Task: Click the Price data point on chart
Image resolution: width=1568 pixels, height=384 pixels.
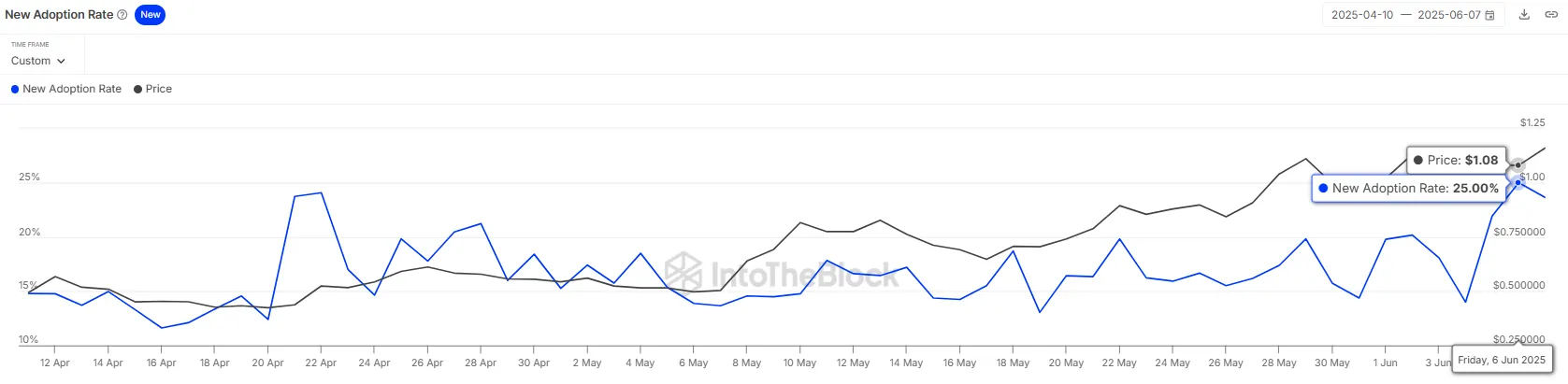Action: (1518, 165)
